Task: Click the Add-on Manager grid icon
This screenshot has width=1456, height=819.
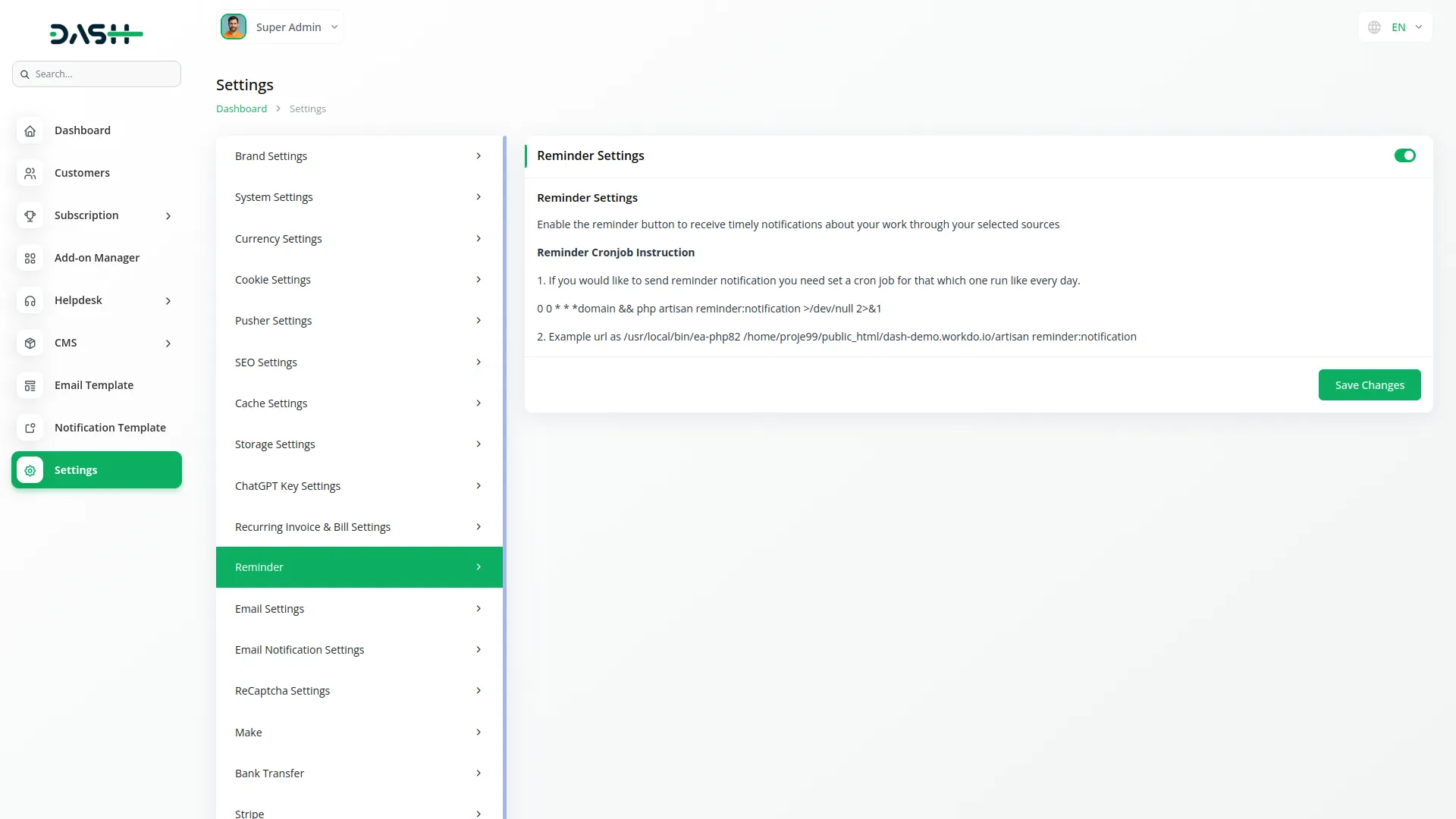Action: click(x=30, y=259)
